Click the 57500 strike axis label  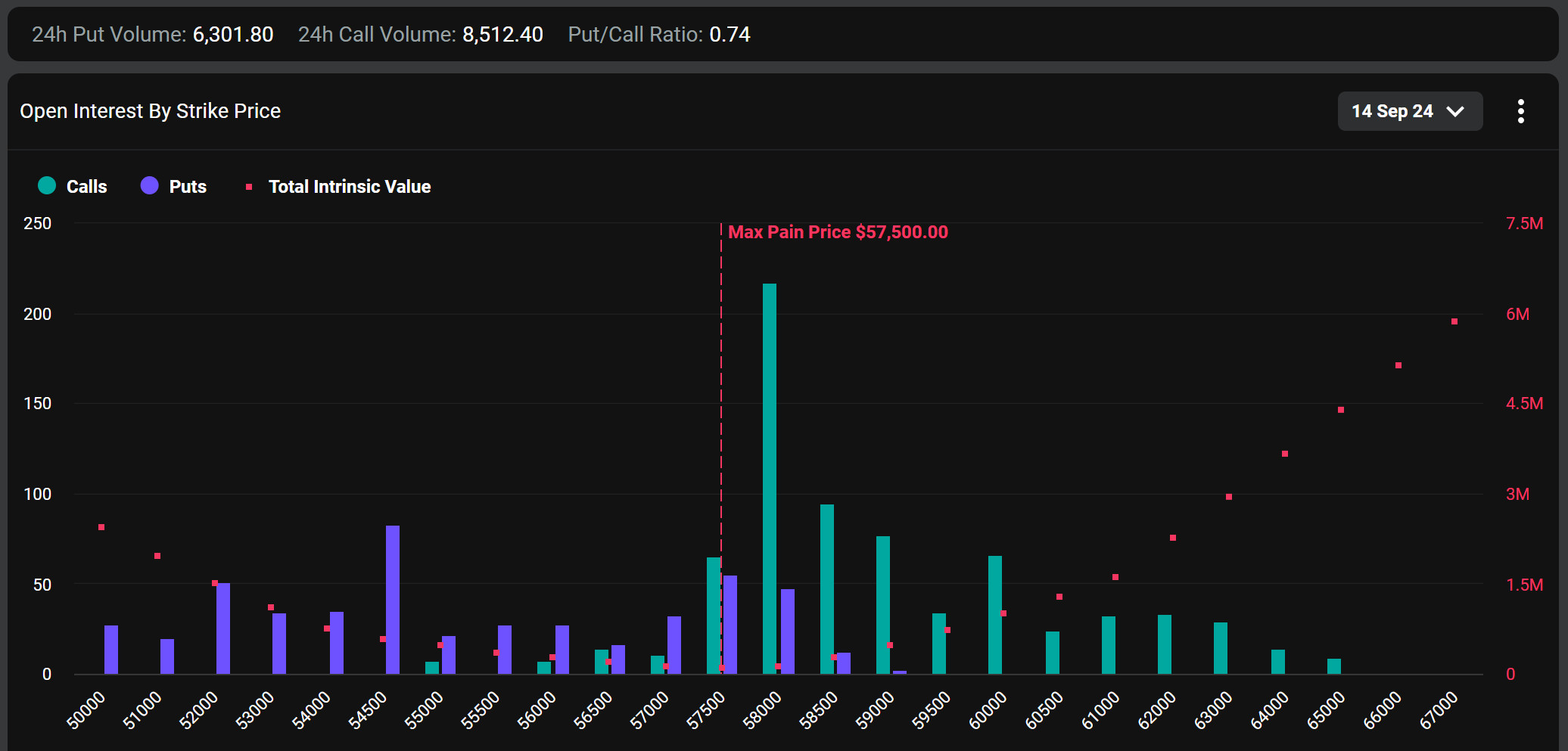coord(705,711)
